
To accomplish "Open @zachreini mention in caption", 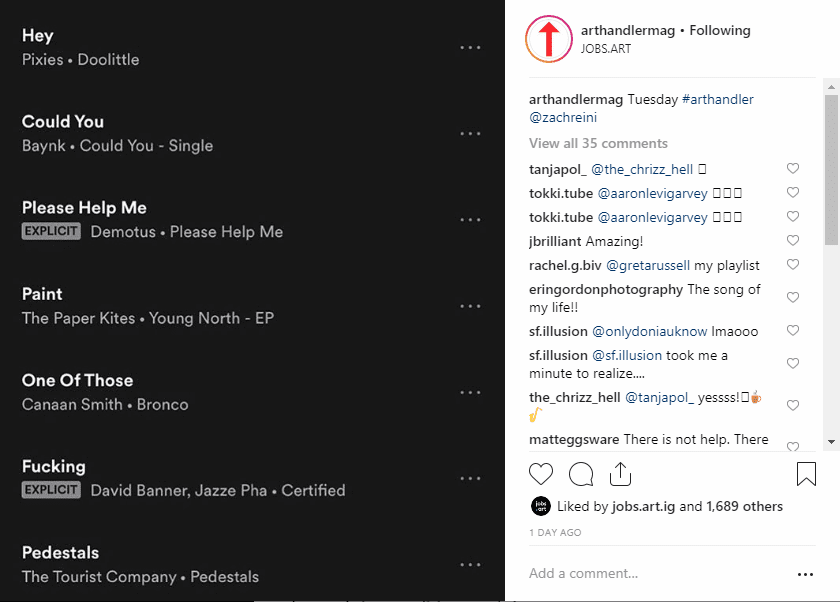I will pos(562,117).
